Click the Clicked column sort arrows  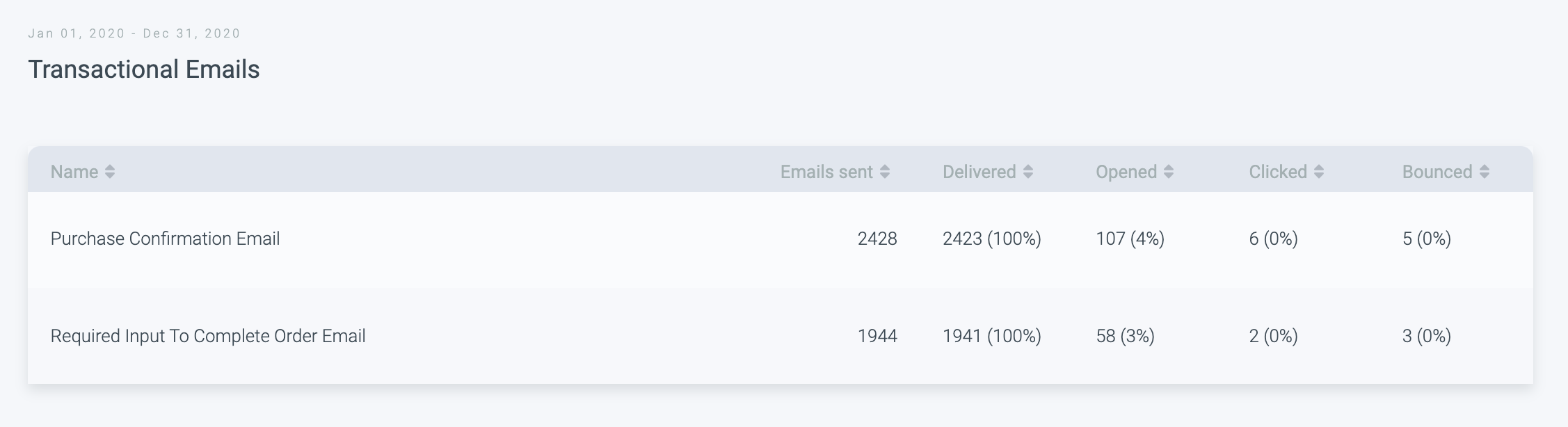pos(1319,172)
